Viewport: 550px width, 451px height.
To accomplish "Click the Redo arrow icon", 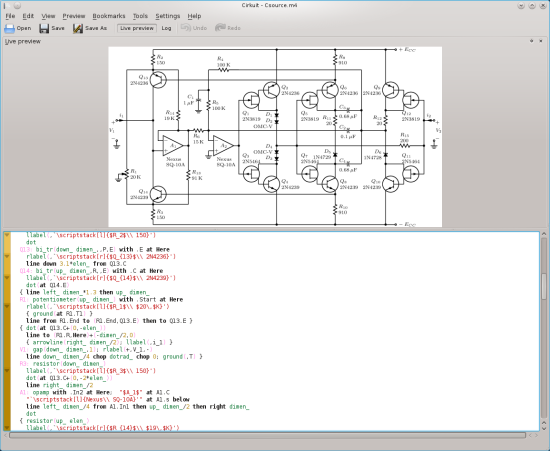I will 220,28.
